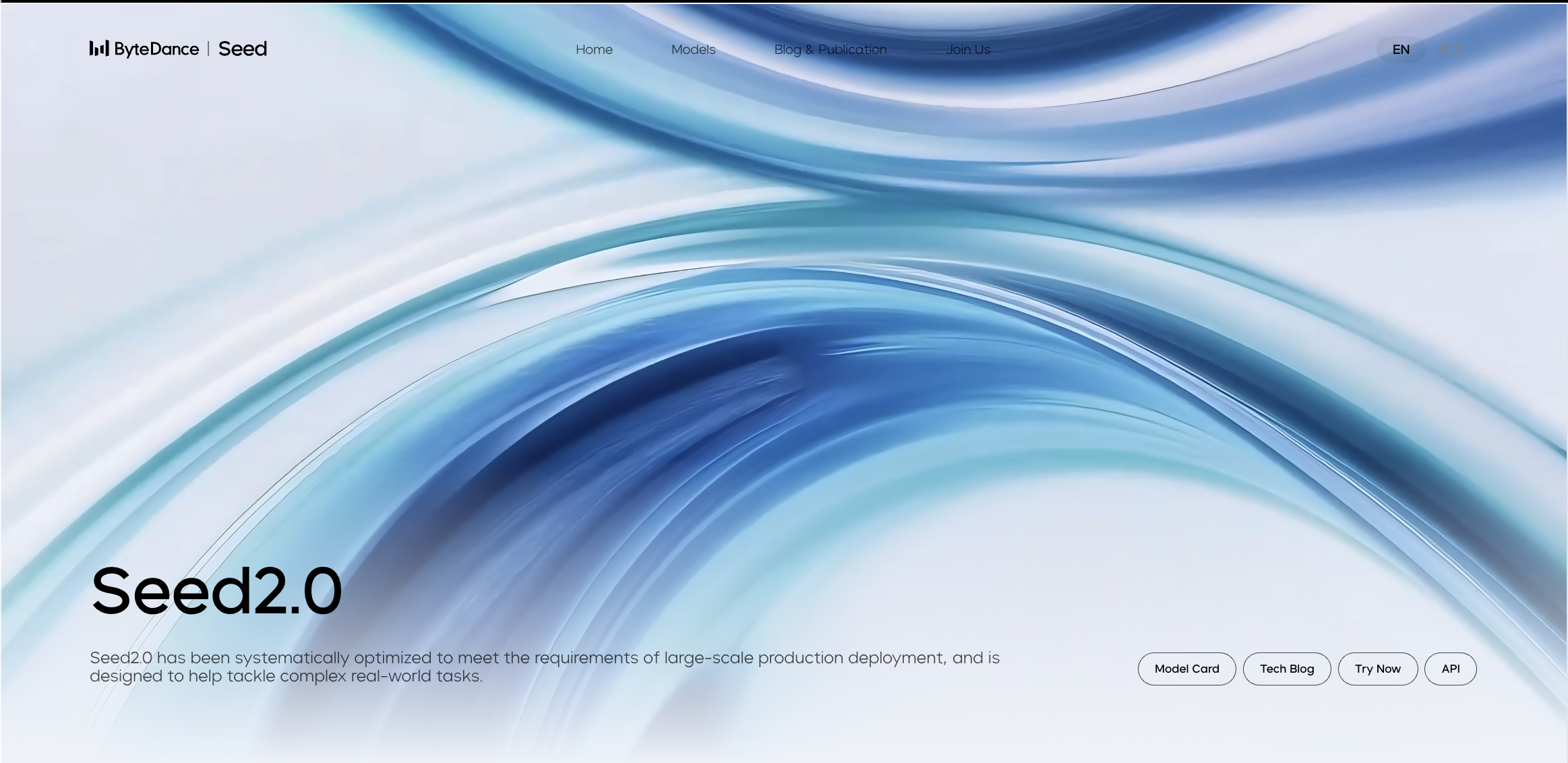Click the black bar at the page top
This screenshot has width=1568, height=763.
784,1
